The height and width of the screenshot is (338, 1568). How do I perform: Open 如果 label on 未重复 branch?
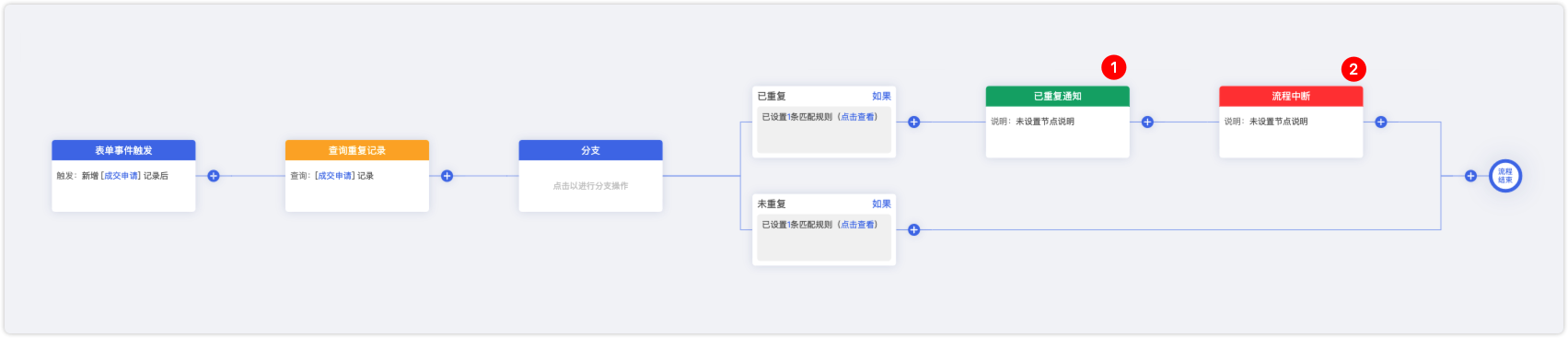[881, 204]
